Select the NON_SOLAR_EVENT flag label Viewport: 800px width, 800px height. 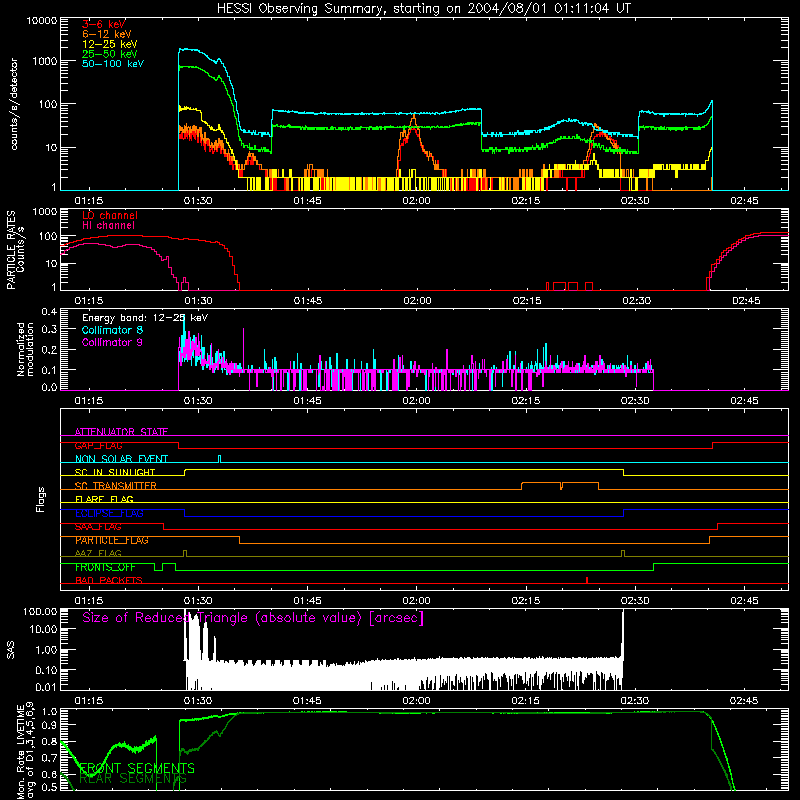(121, 459)
